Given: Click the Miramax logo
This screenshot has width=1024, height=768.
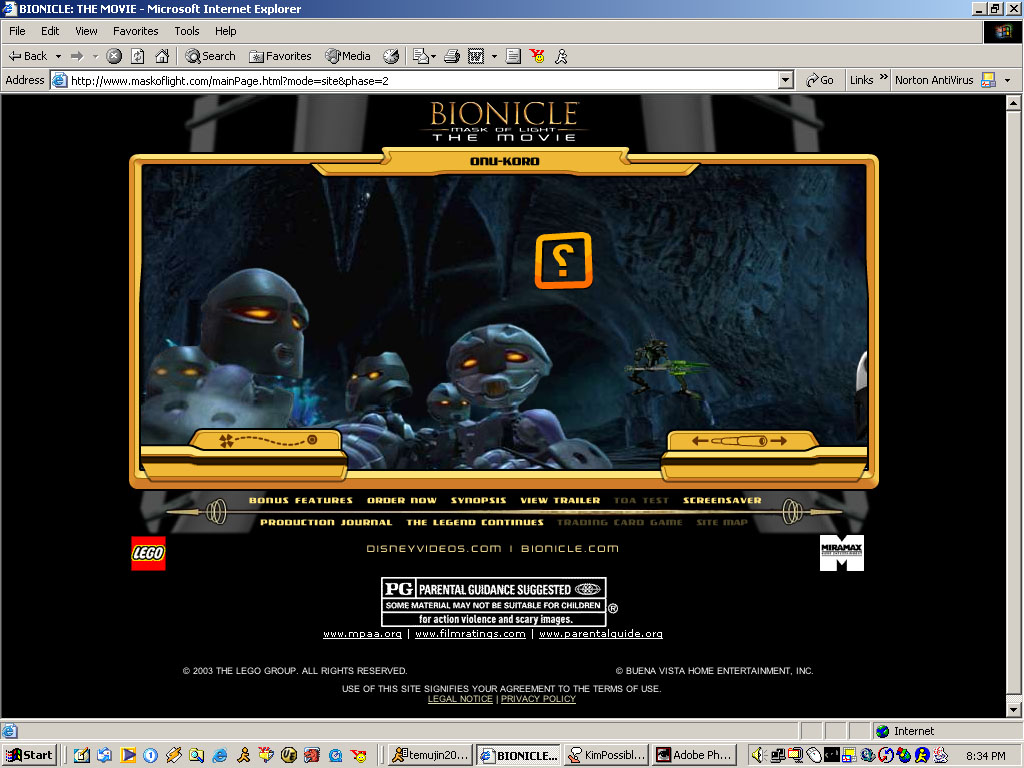Looking at the screenshot, I should (x=841, y=553).
